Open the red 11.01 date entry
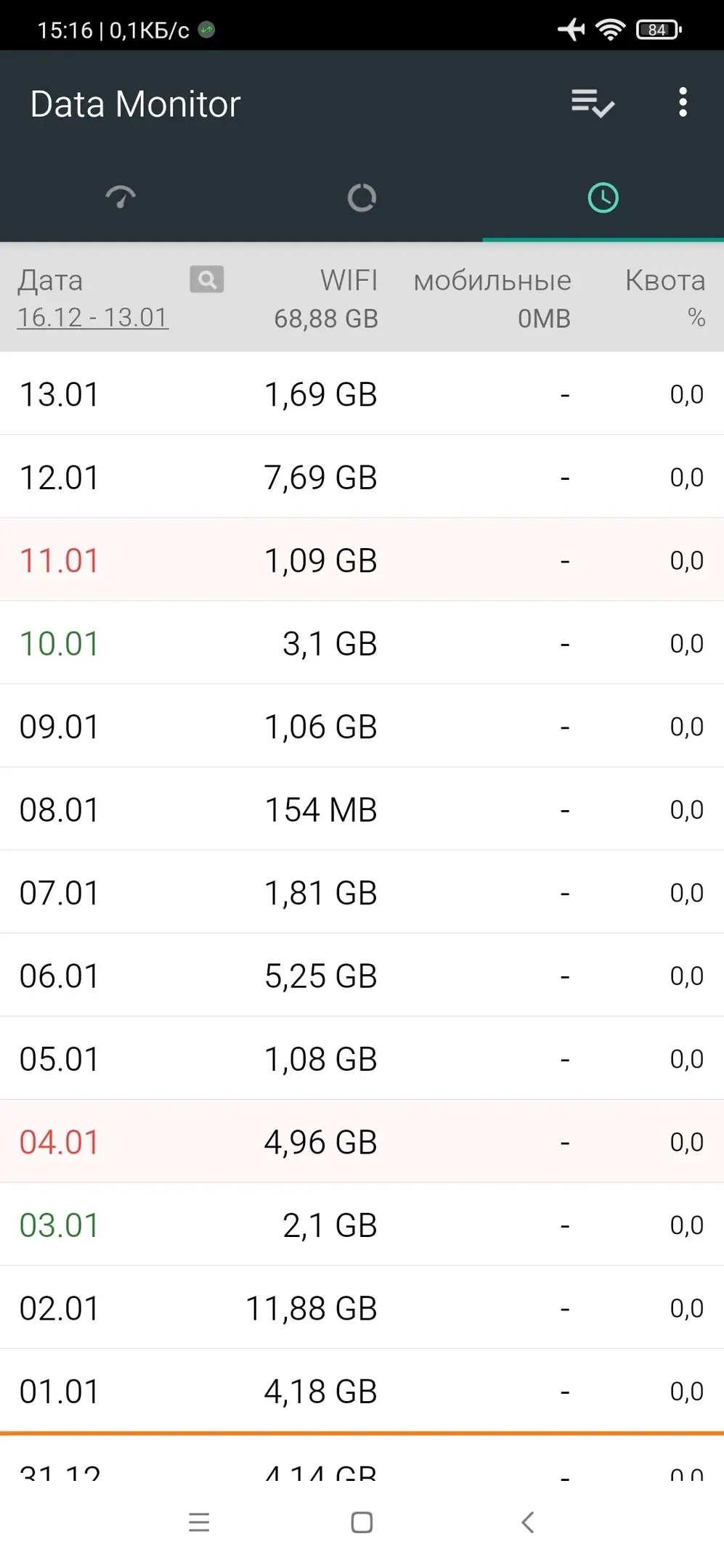Image resolution: width=724 pixels, height=1568 pixels. click(x=59, y=560)
